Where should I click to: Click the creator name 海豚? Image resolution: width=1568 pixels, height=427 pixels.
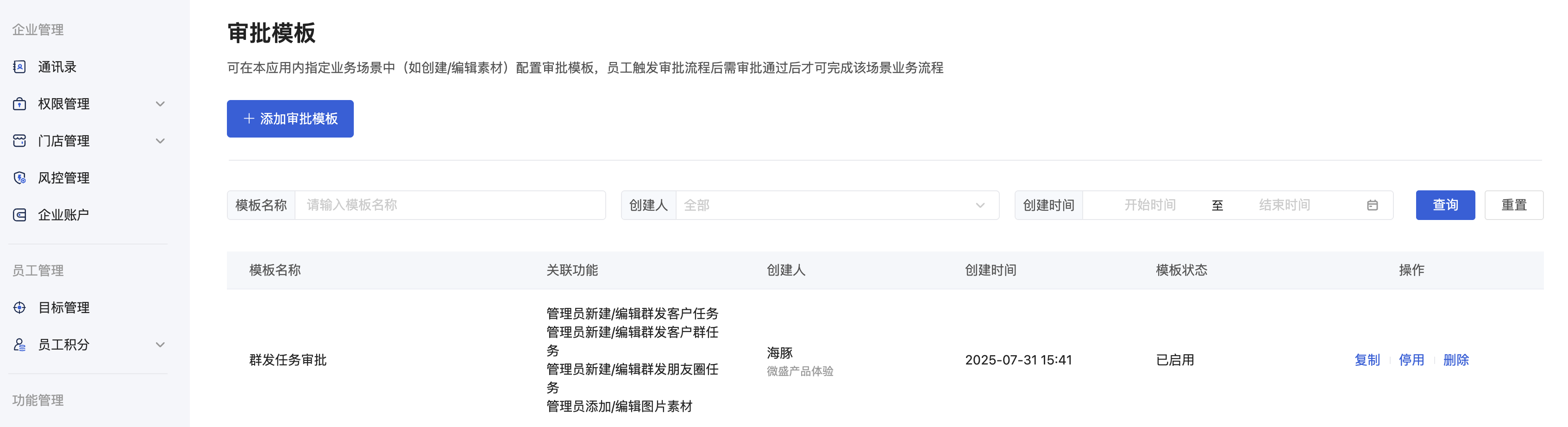[780, 353]
